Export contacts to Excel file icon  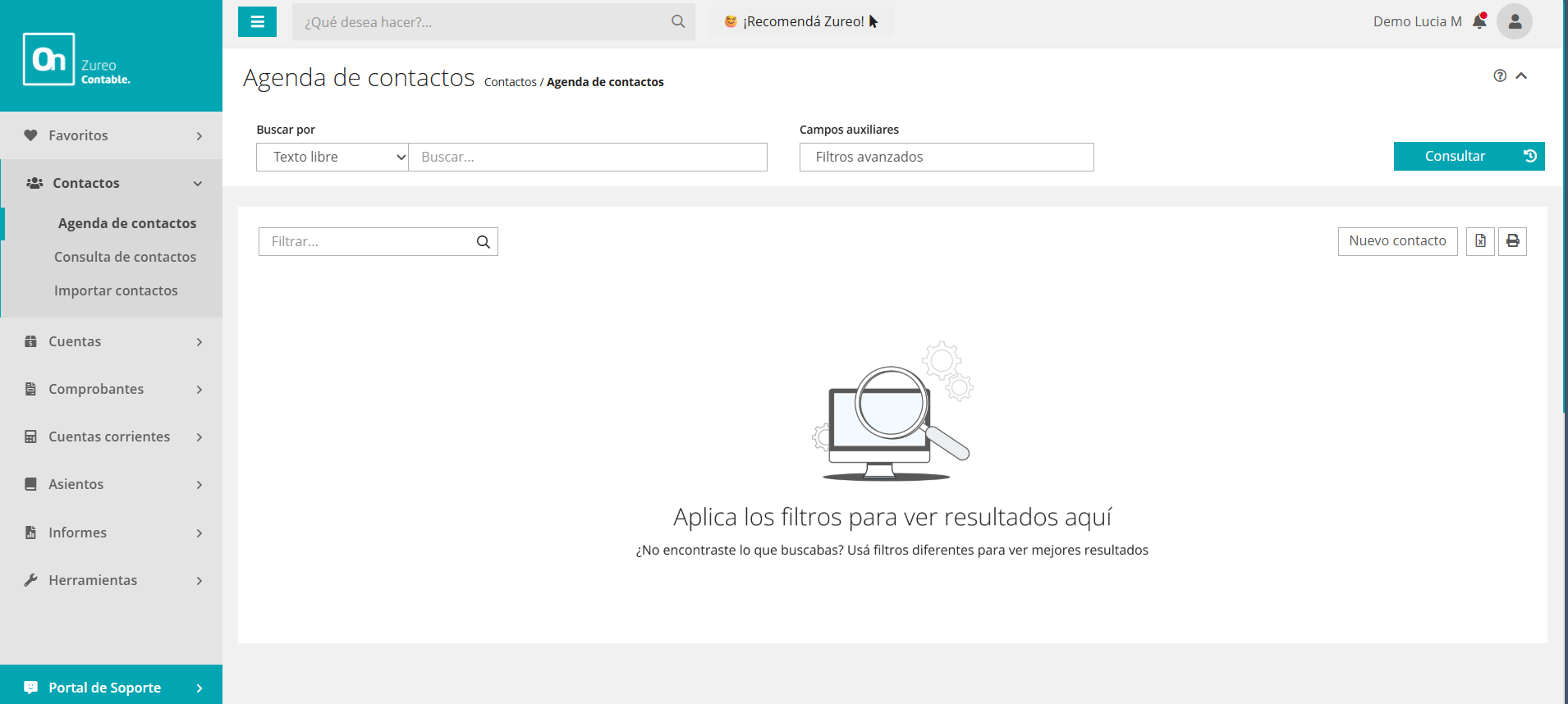[1480, 241]
